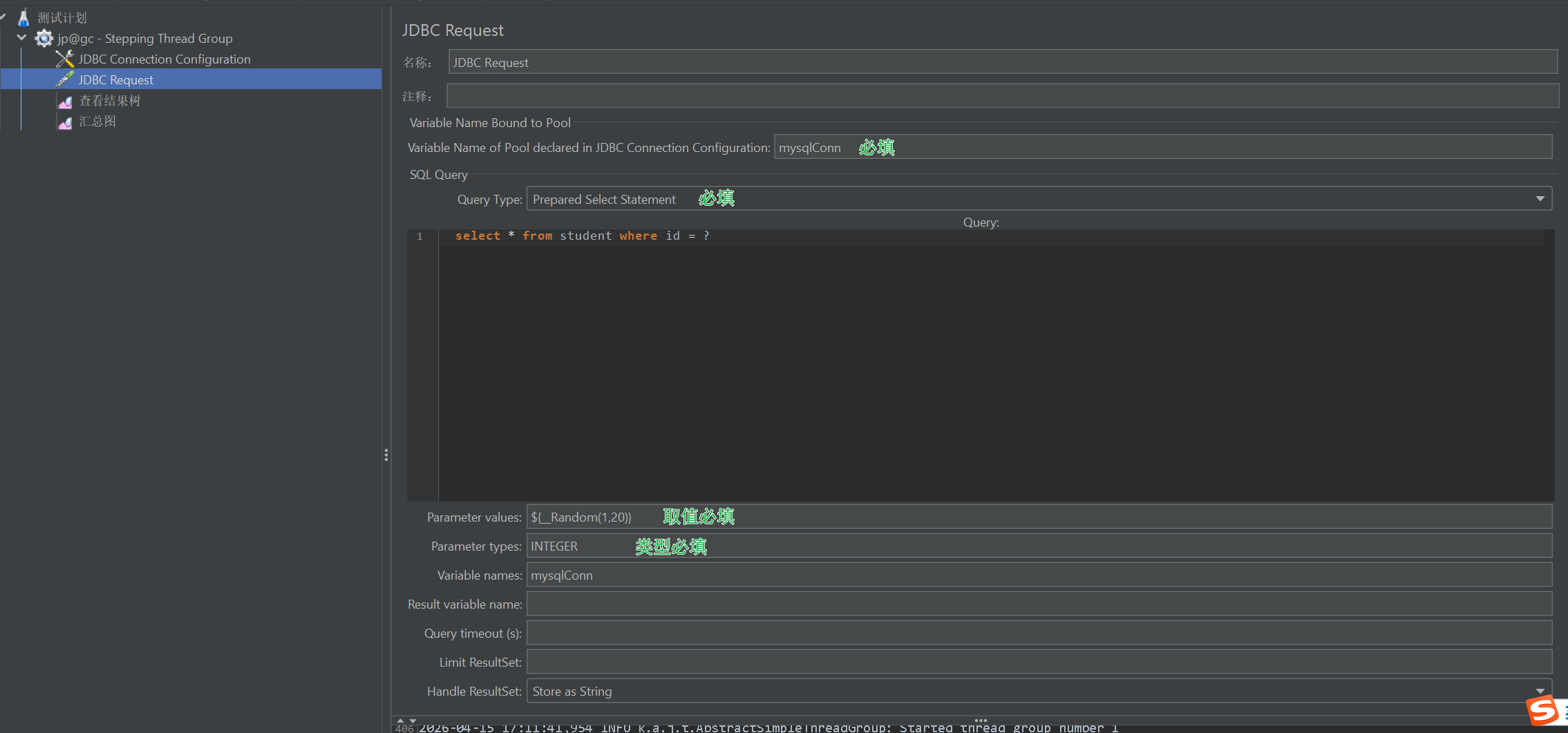Click the 名称 name input field

tap(1003, 62)
